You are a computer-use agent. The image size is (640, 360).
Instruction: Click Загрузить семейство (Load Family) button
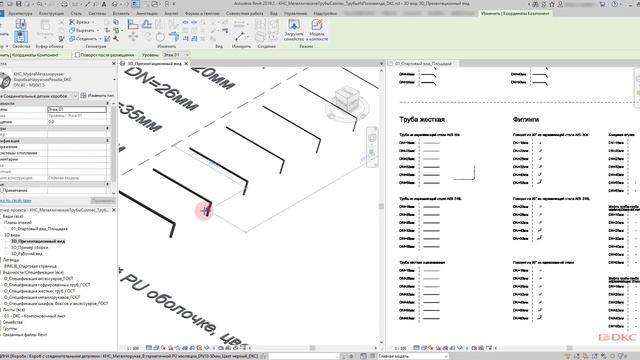[x=294, y=29]
